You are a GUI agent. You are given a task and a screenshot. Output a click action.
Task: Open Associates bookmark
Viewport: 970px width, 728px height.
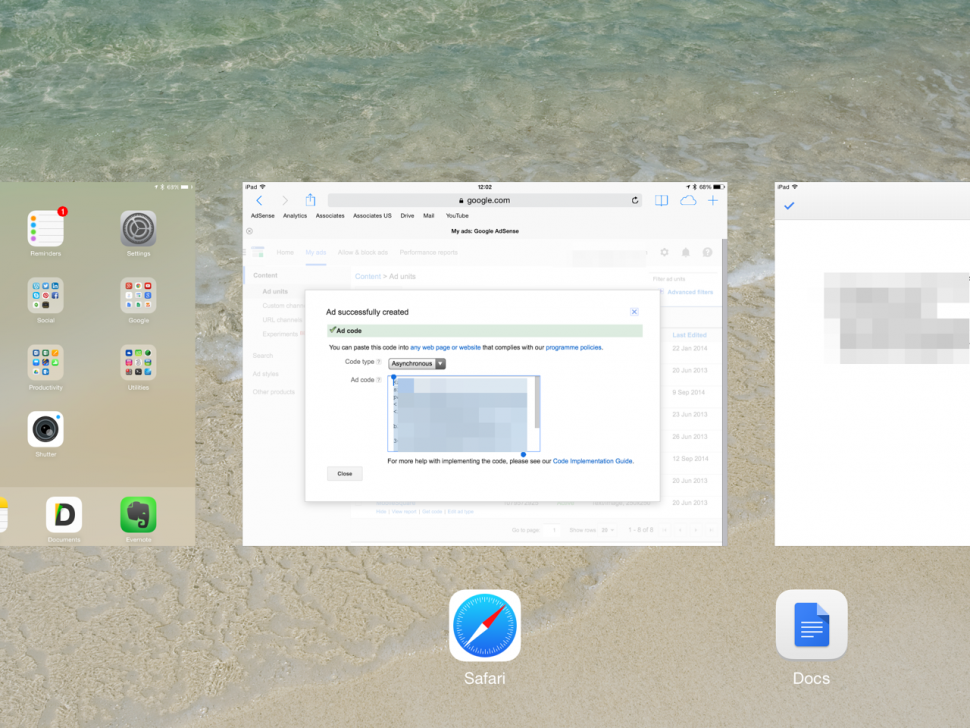point(330,216)
